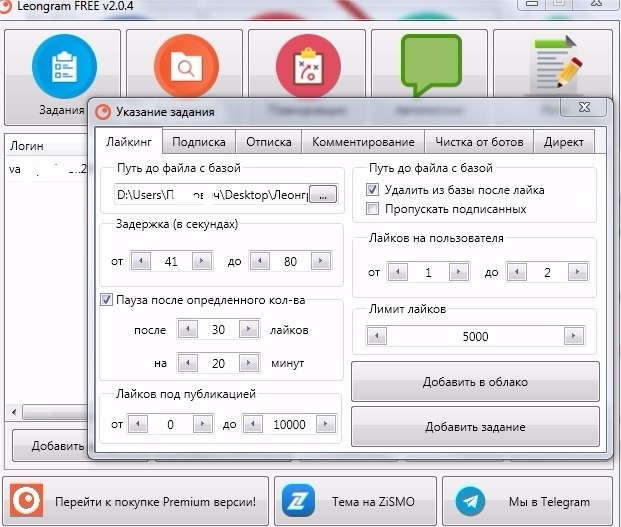Click the notepad with pencil icon
621x527 pixels.
(558, 63)
